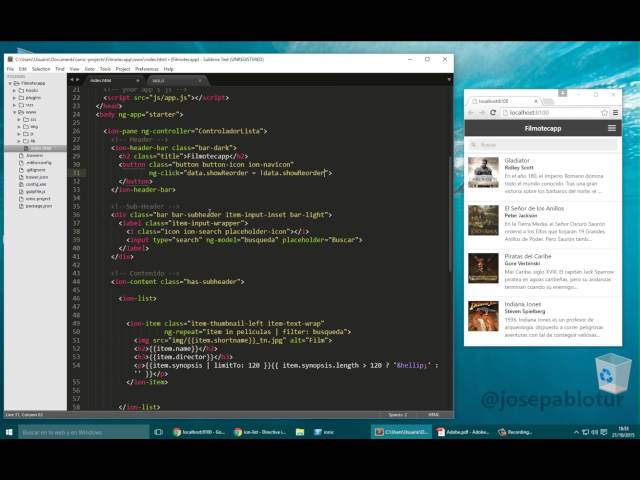Image resolution: width=640 pixels, height=480 pixels.
Task: Open Piratas del Caribe entry
Action: pyautogui.click(x=543, y=272)
